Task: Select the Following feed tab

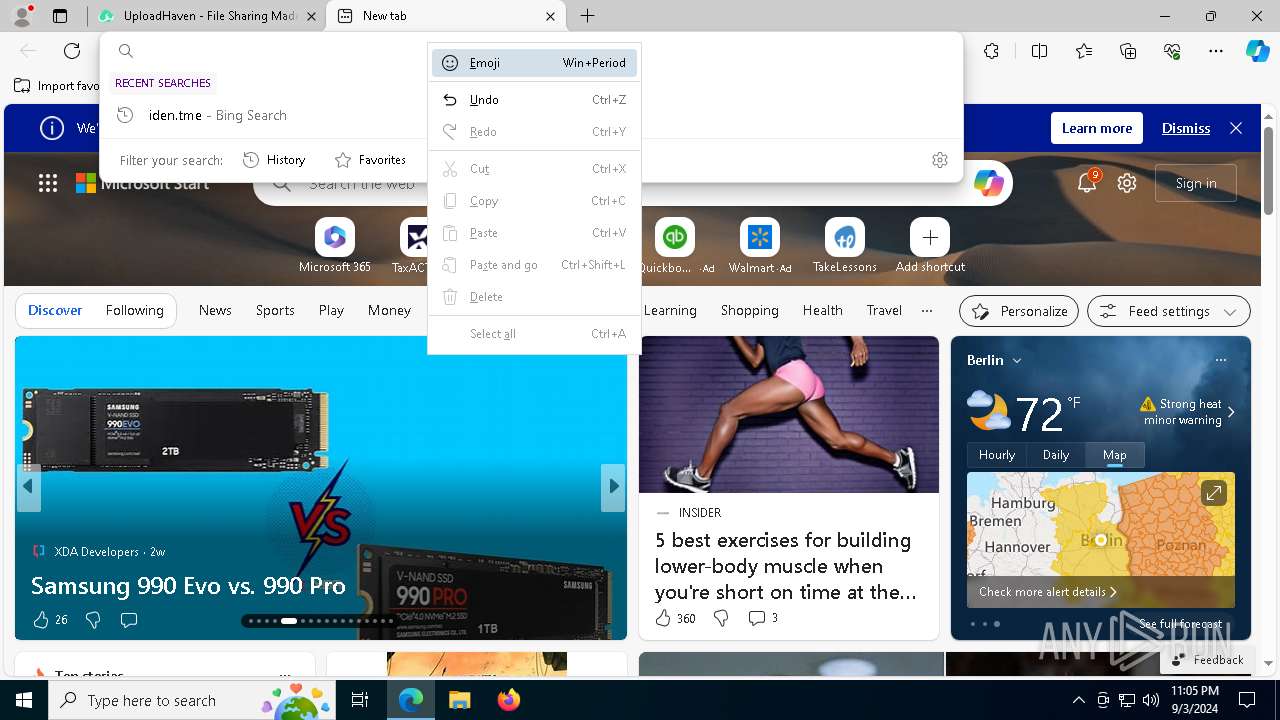Action: tap(135, 311)
